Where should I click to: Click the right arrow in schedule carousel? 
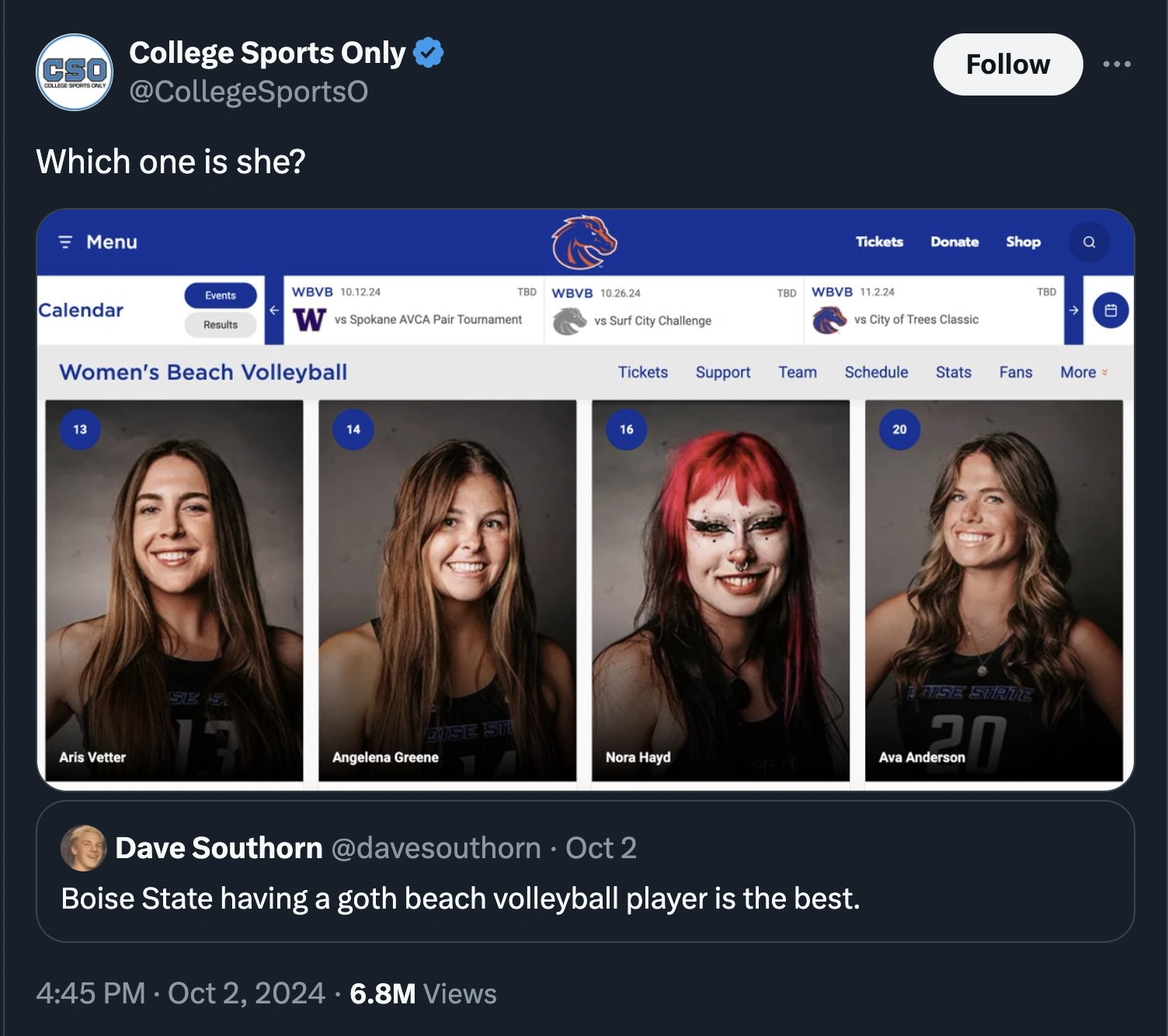(1073, 311)
